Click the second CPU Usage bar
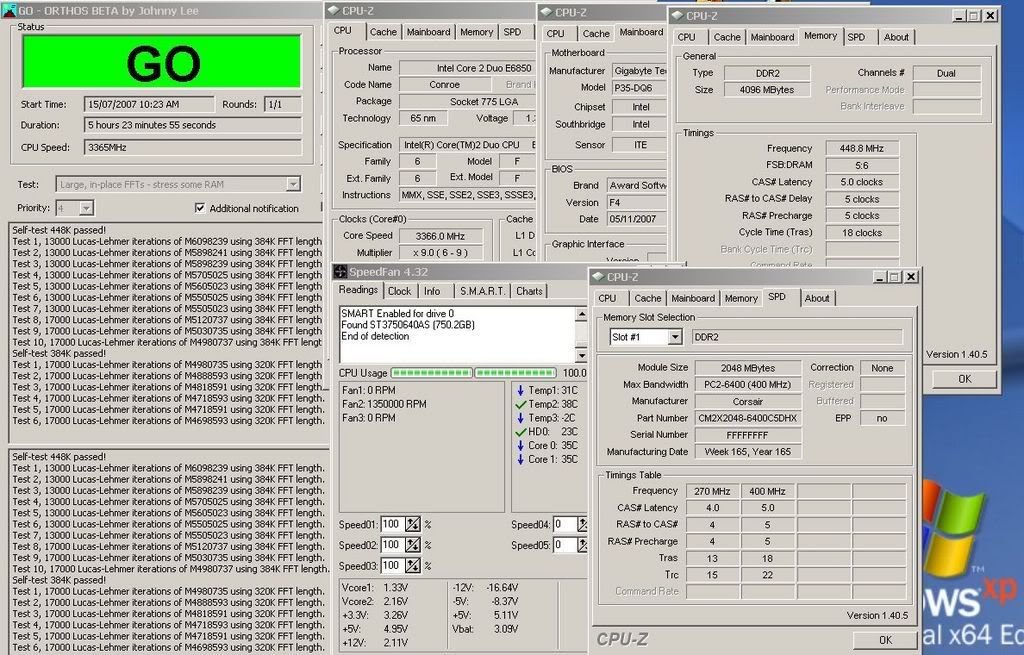Viewport: 1024px width, 655px height. click(515, 373)
